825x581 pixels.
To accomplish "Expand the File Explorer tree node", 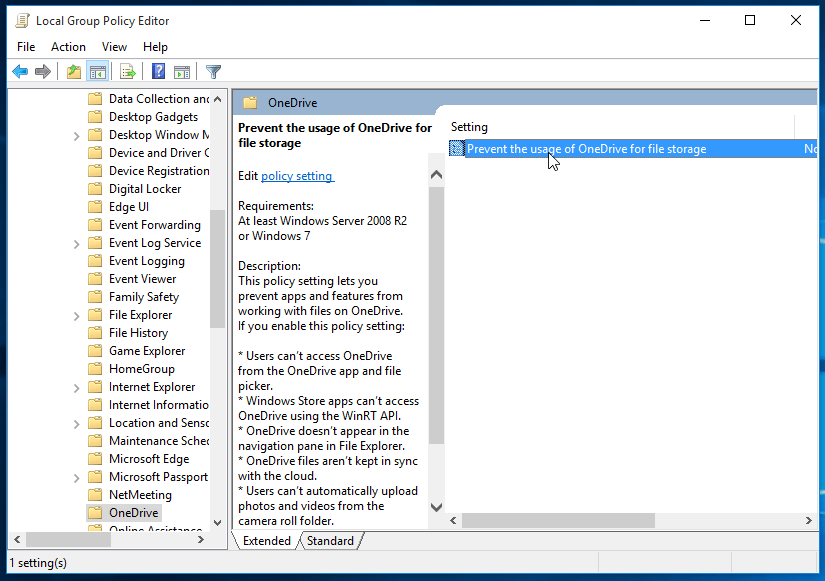I will coord(79,314).
